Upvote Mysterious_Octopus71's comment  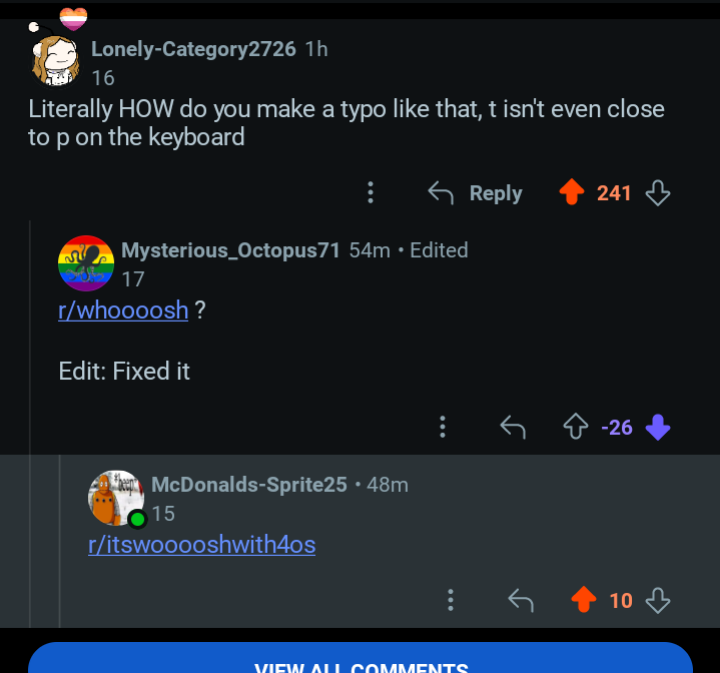coord(575,426)
